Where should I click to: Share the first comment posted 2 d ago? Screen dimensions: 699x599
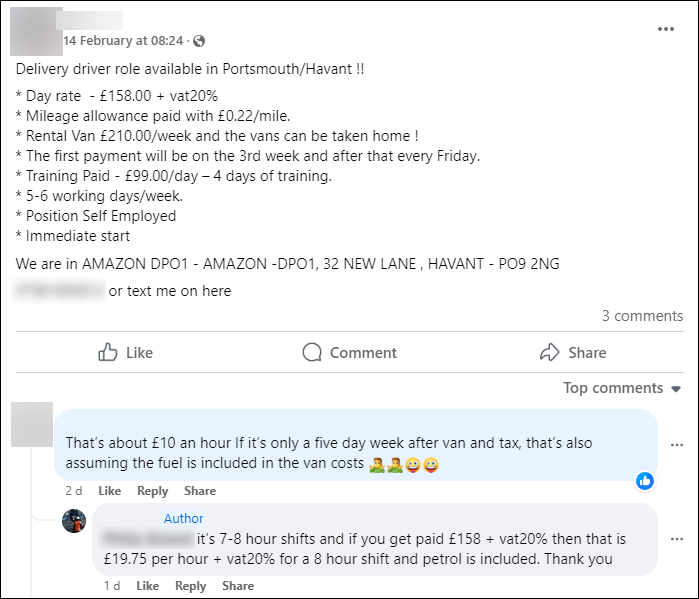(200, 491)
